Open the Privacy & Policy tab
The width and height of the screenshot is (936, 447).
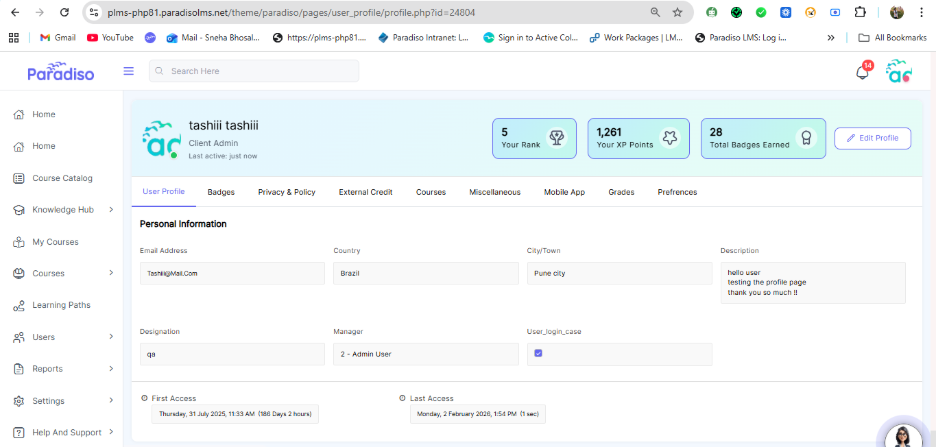tap(286, 192)
